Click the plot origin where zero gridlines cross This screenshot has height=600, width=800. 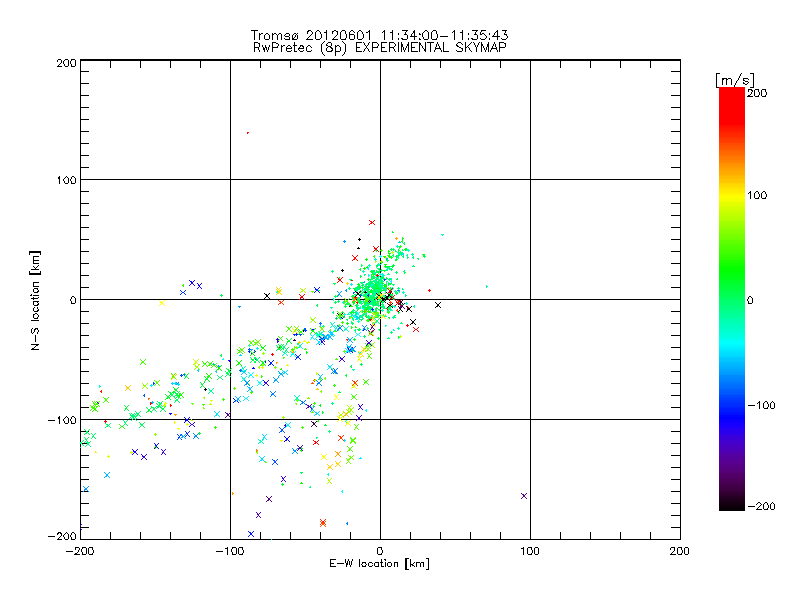point(380,299)
